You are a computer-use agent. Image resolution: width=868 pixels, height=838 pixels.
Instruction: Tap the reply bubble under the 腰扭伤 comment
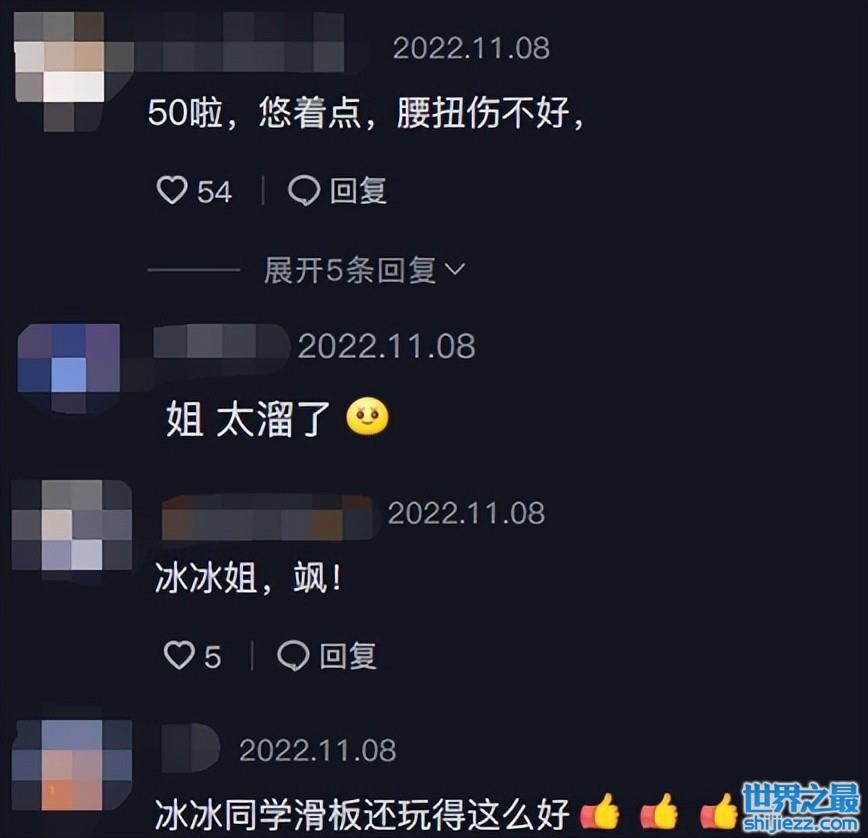click(304, 191)
